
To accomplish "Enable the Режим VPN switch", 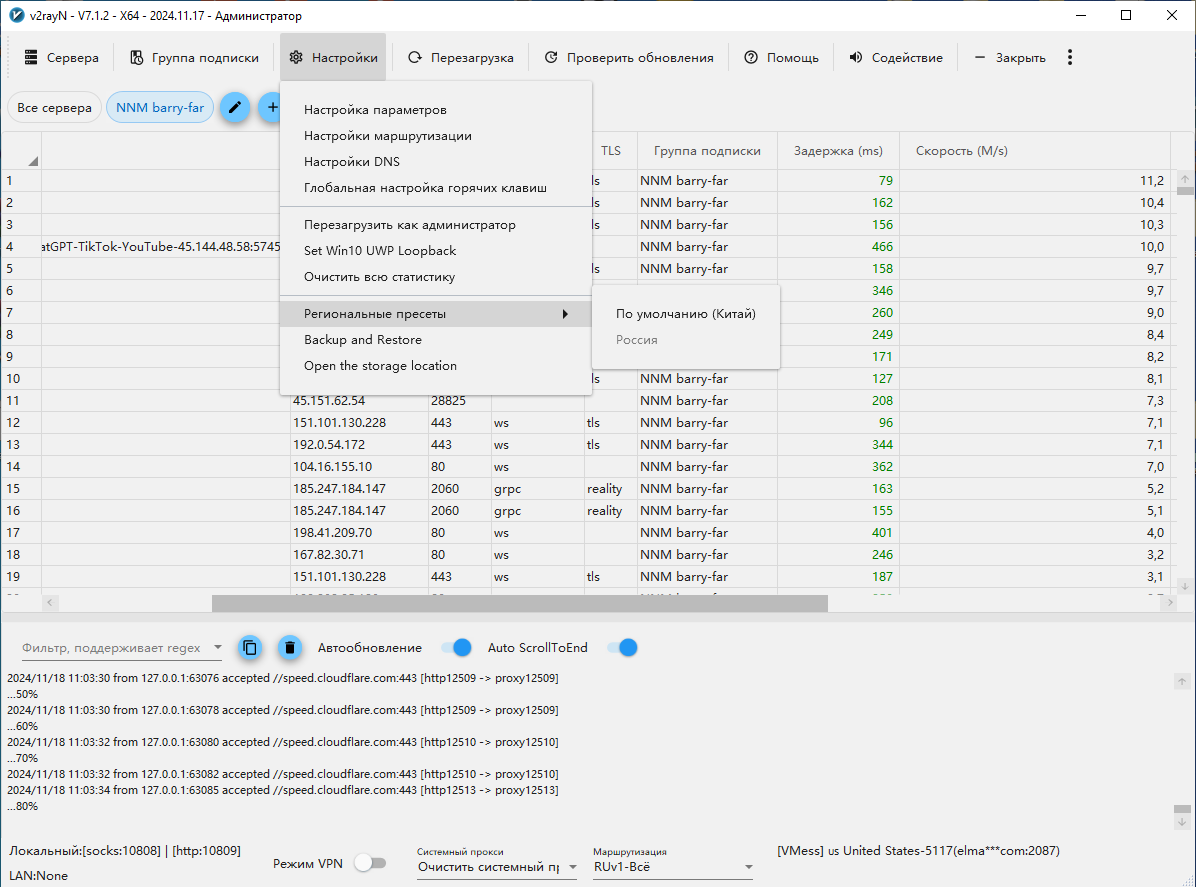I will pyautogui.click(x=370, y=863).
